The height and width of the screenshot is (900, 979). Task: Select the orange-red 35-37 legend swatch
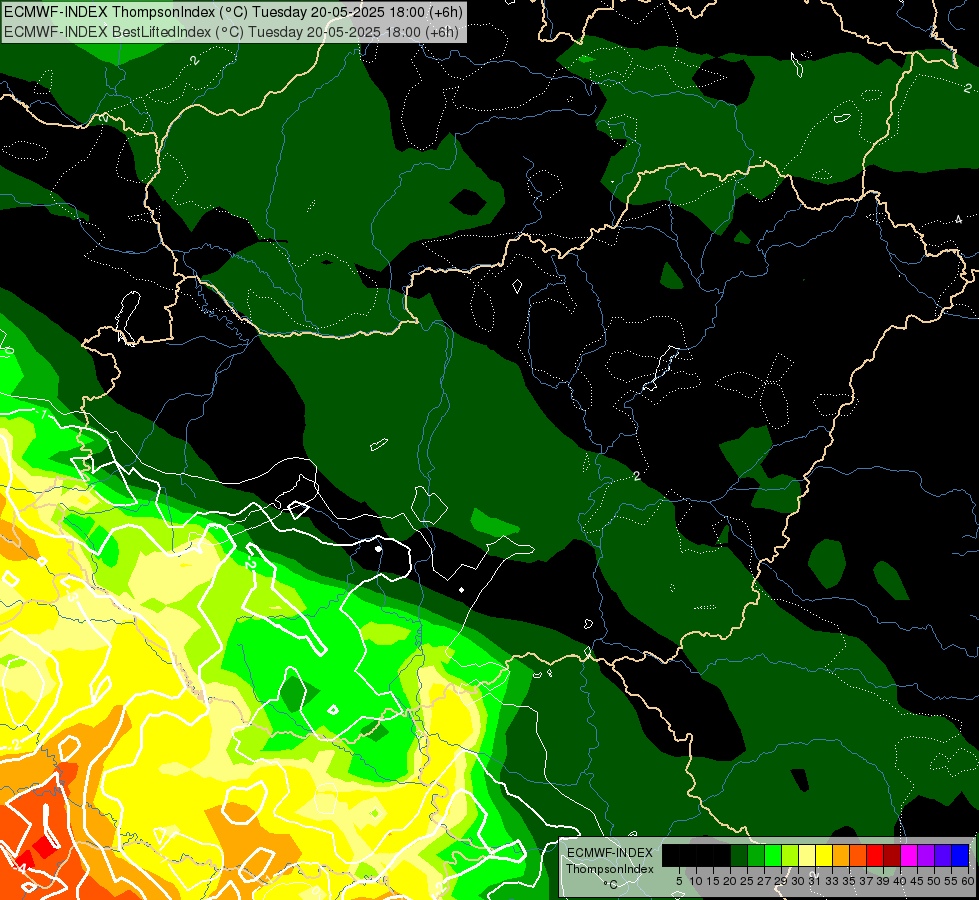858,855
